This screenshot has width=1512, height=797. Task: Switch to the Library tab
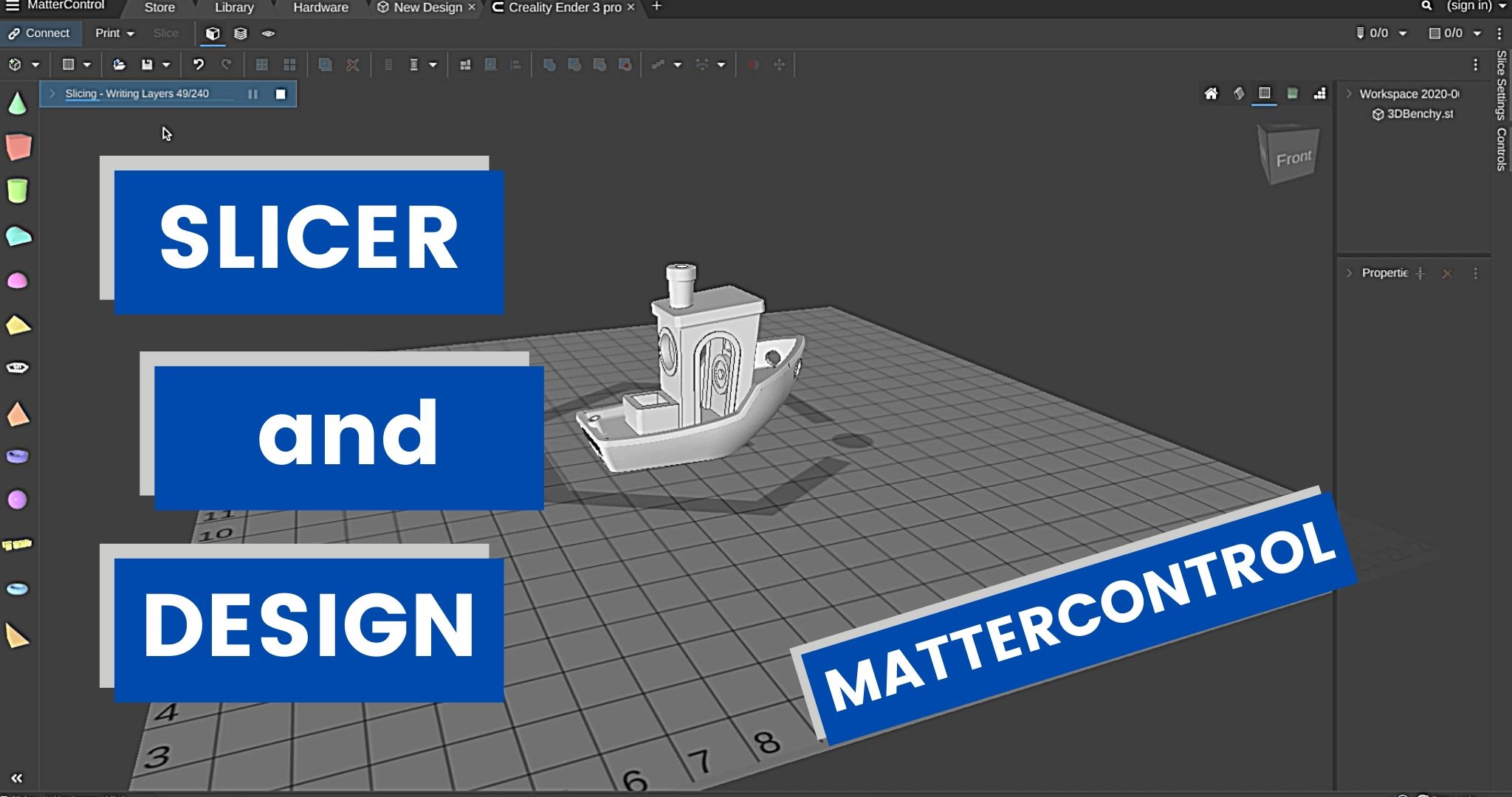[234, 7]
